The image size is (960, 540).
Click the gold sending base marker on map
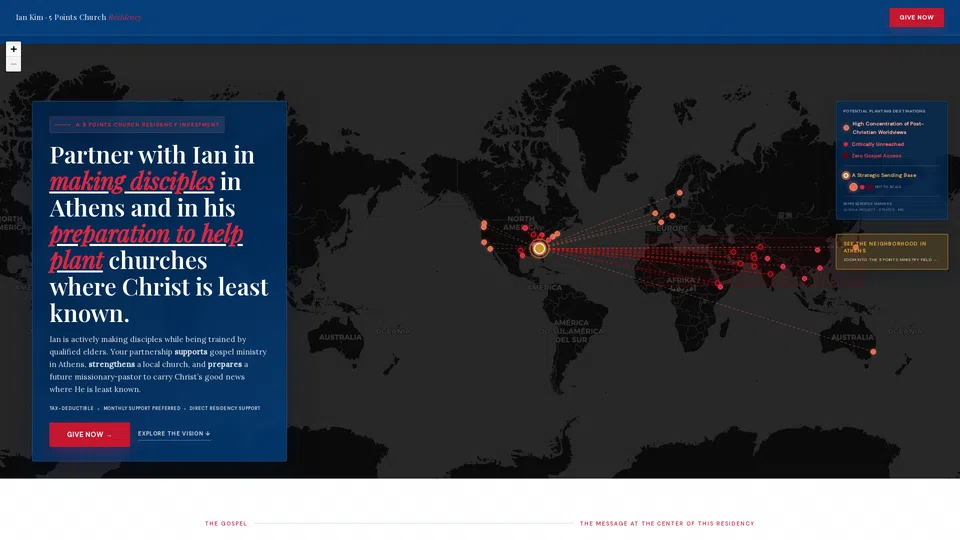[x=539, y=249]
